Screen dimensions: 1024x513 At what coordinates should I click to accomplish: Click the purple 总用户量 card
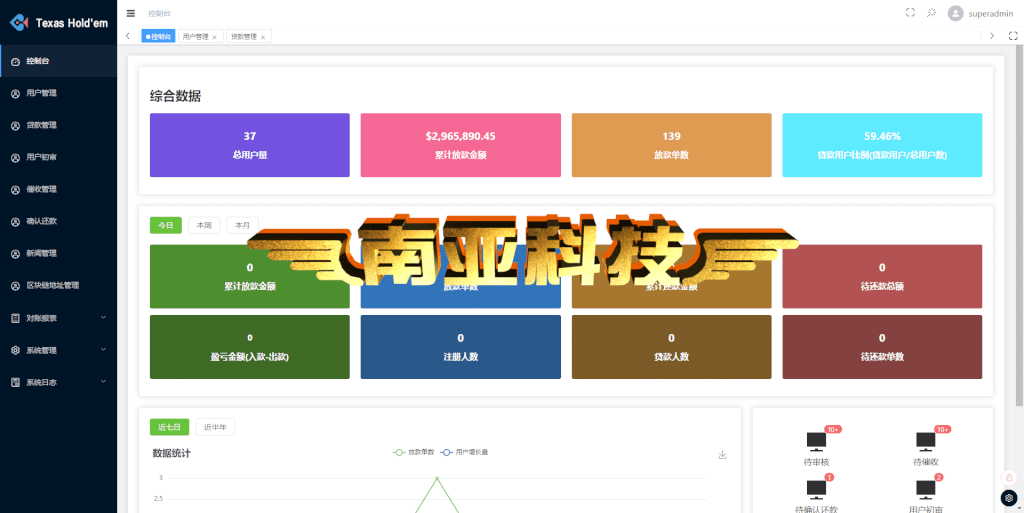pos(249,145)
